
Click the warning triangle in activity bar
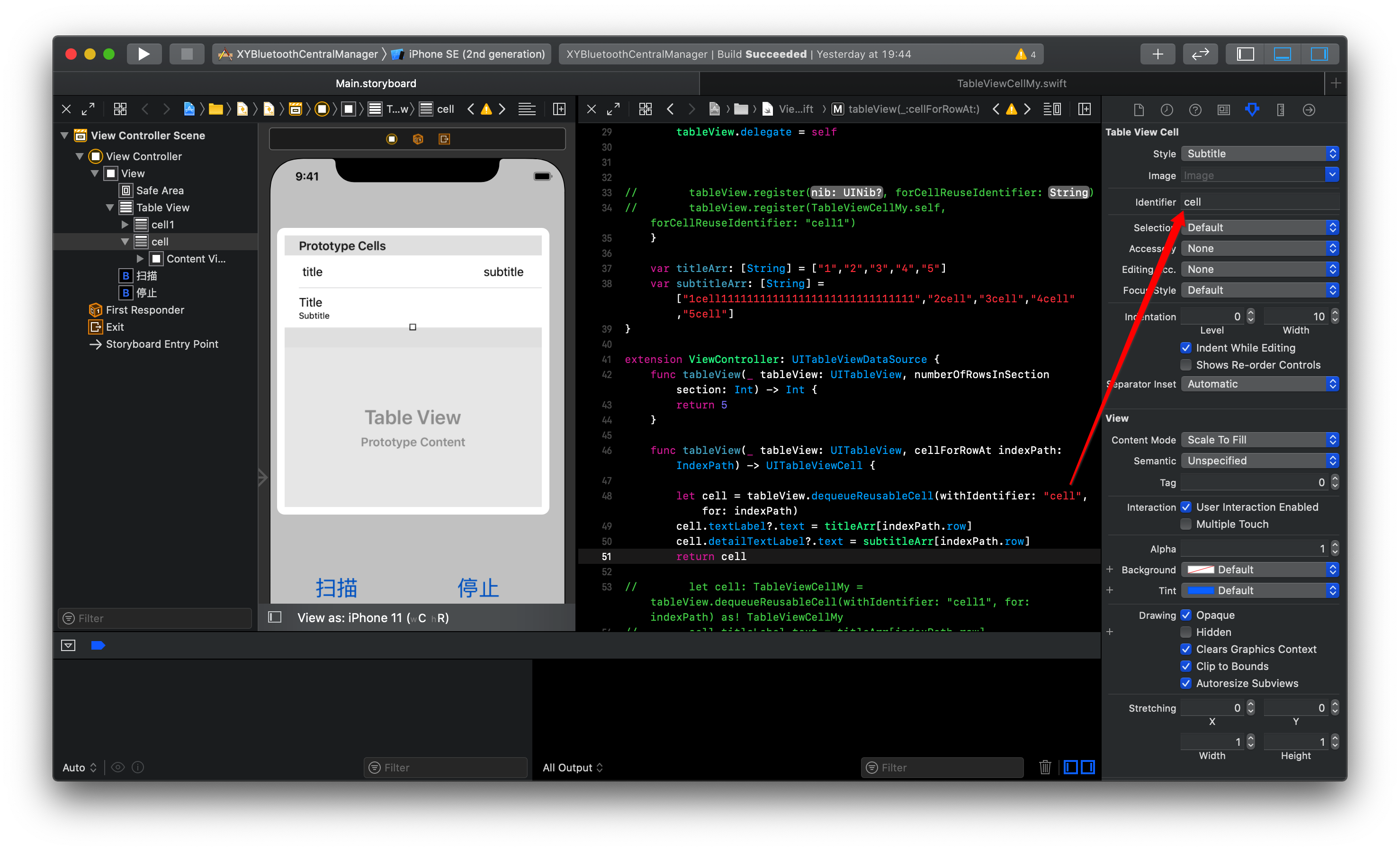click(x=1021, y=54)
